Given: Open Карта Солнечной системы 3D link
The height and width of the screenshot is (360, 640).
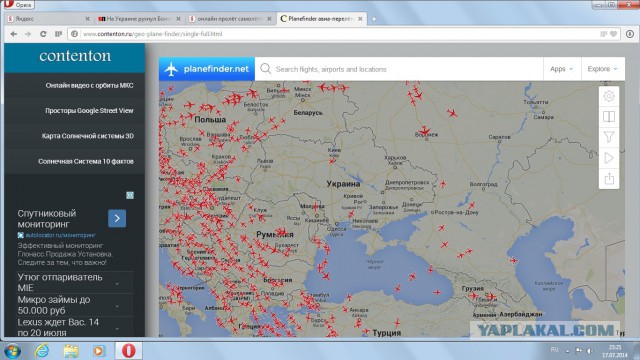Looking at the screenshot, I should [x=87, y=136].
